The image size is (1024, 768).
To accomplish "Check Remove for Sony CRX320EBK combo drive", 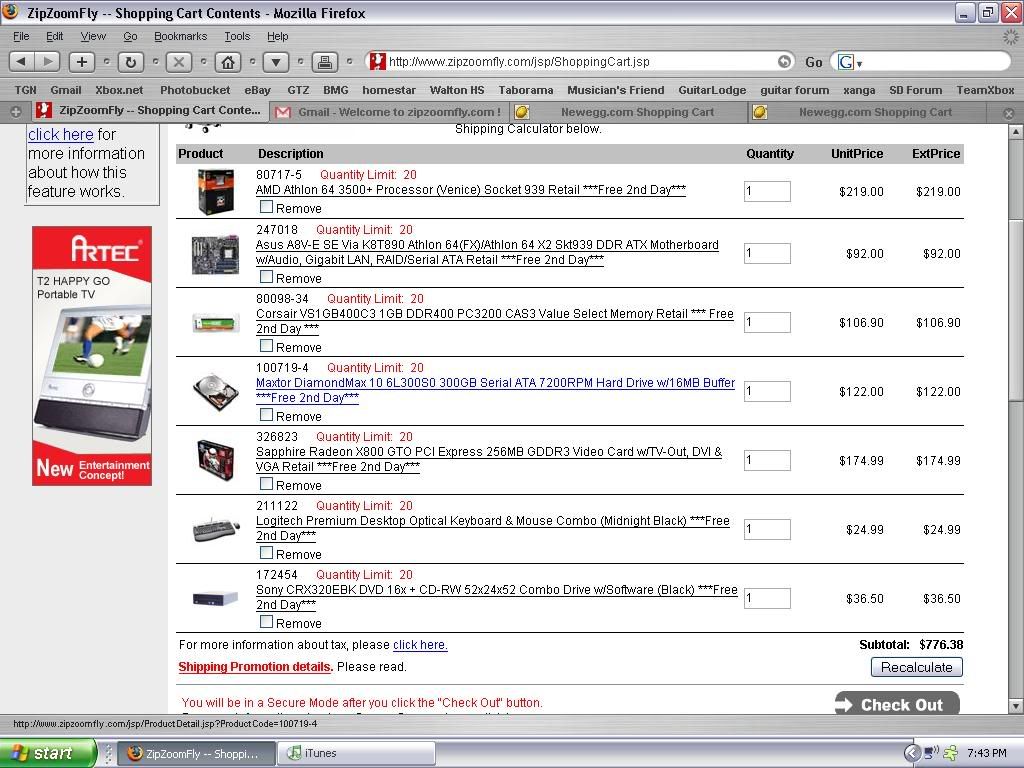I will [x=266, y=622].
